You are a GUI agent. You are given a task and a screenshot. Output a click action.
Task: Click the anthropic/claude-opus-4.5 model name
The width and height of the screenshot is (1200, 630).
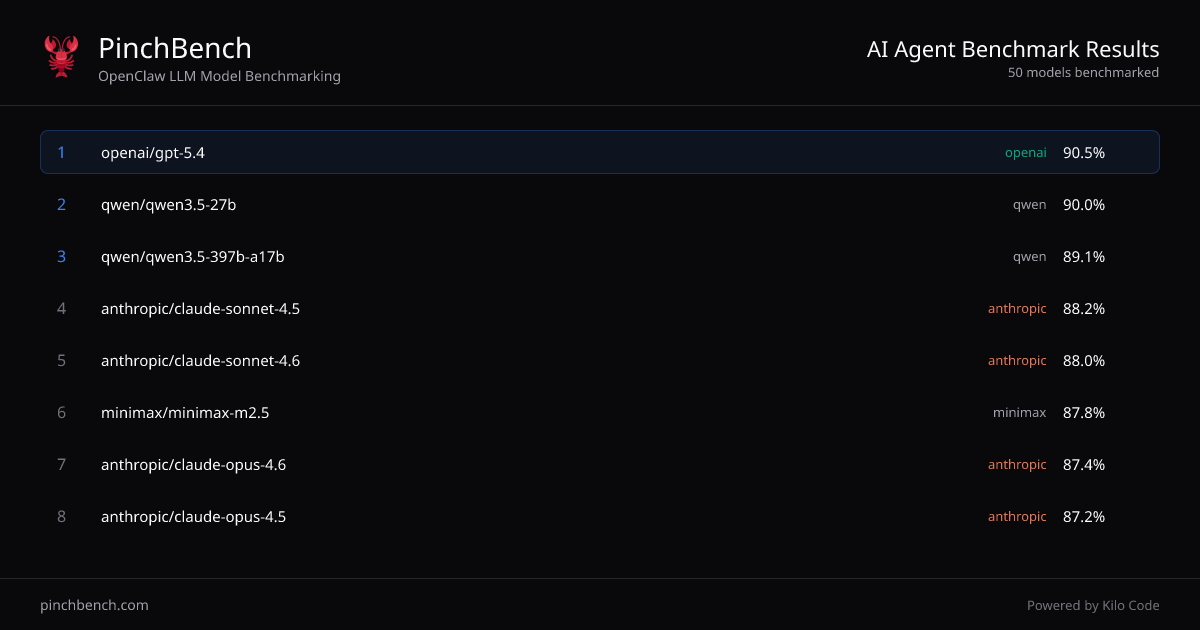pyautogui.click(x=193, y=517)
